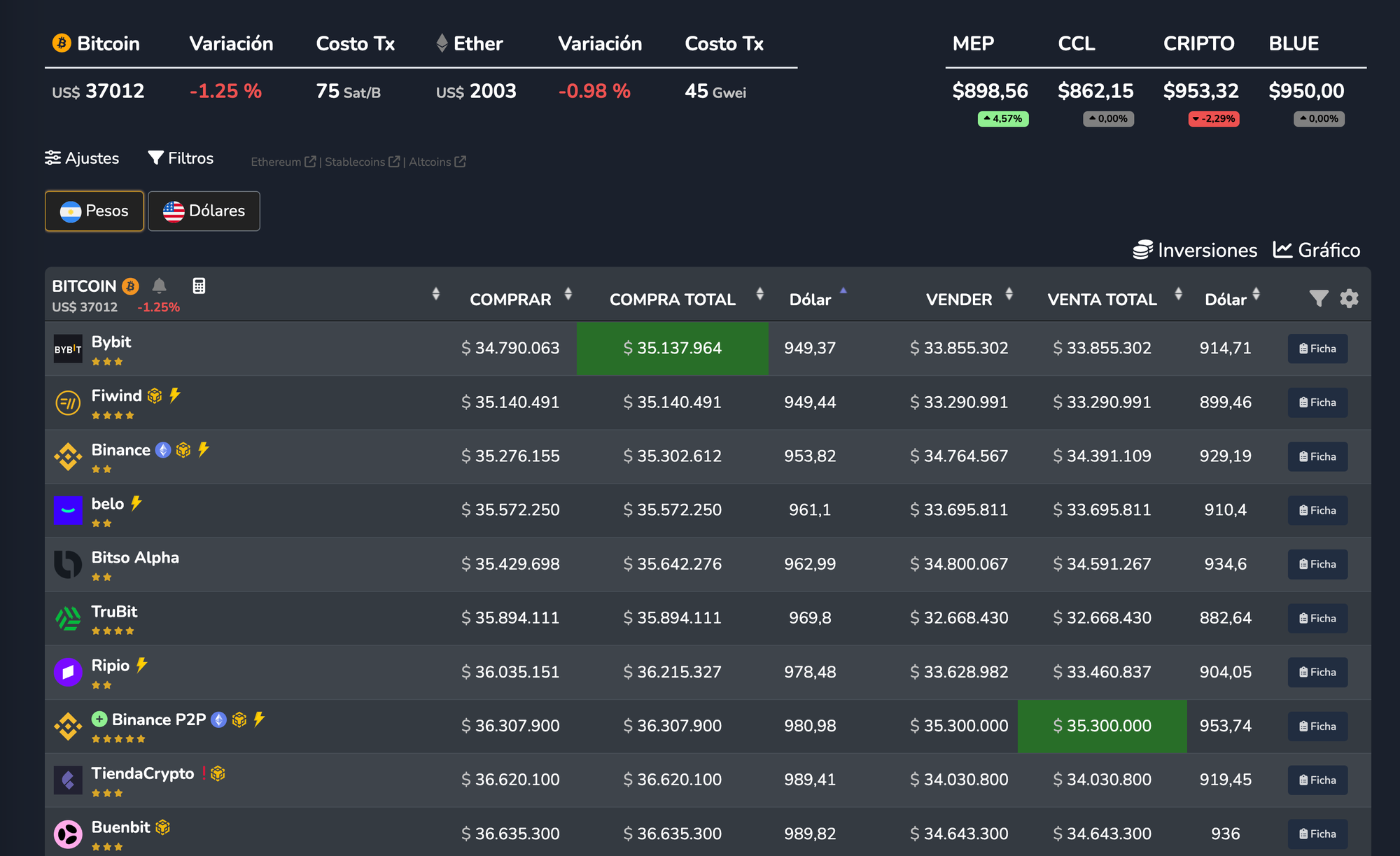Click the BNB chain icon beside Buenbit
The width and height of the screenshot is (1400, 856).
point(163,827)
